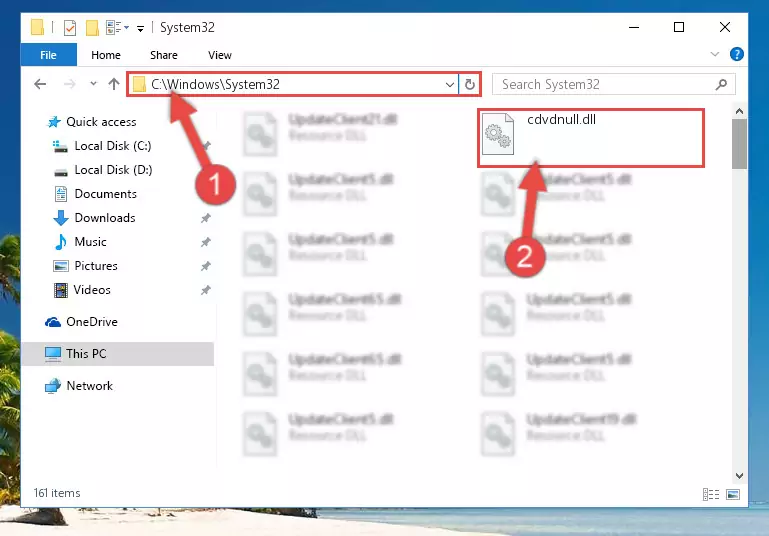Click the Properties quick access toolbar icon
Viewport: 769px width, 536px height.
(x=70, y=28)
